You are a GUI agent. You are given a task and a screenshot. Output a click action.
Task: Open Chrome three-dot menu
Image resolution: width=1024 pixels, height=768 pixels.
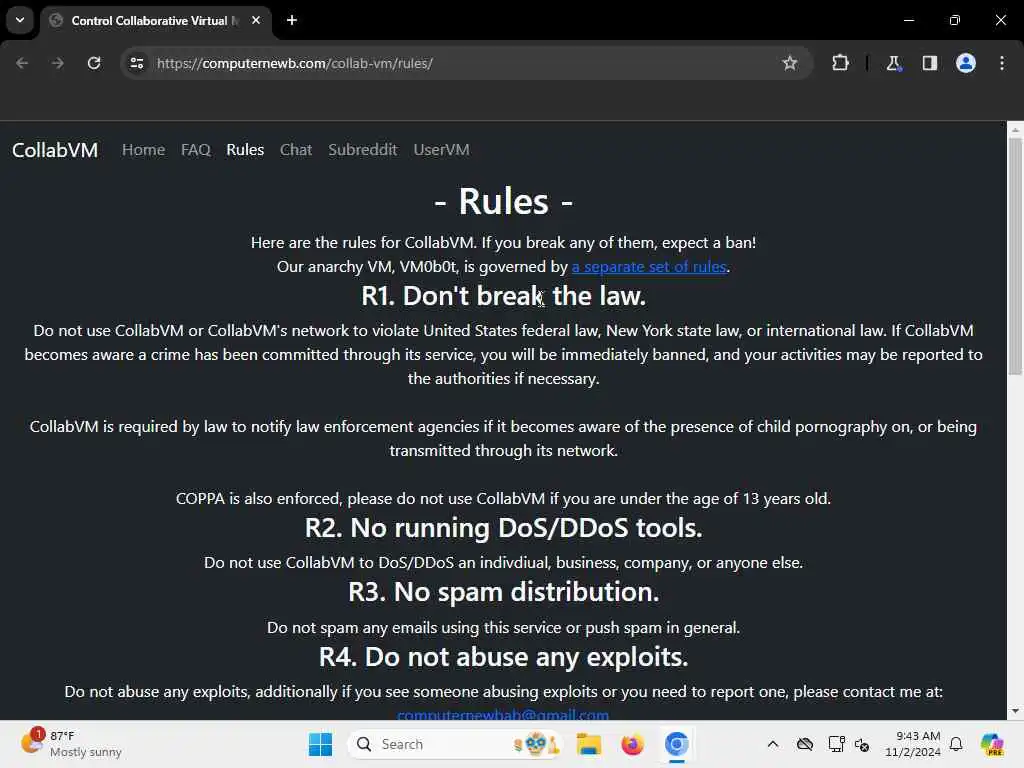click(1002, 63)
